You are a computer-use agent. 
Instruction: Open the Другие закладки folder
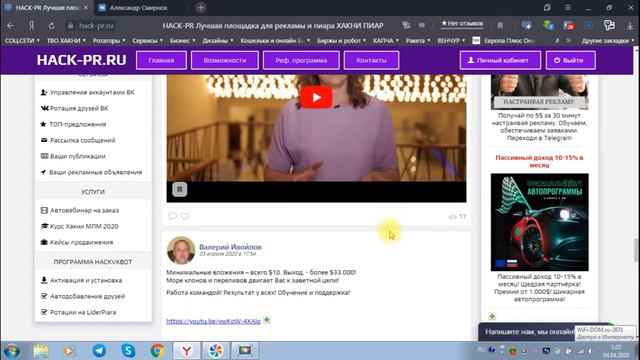(x=608, y=40)
